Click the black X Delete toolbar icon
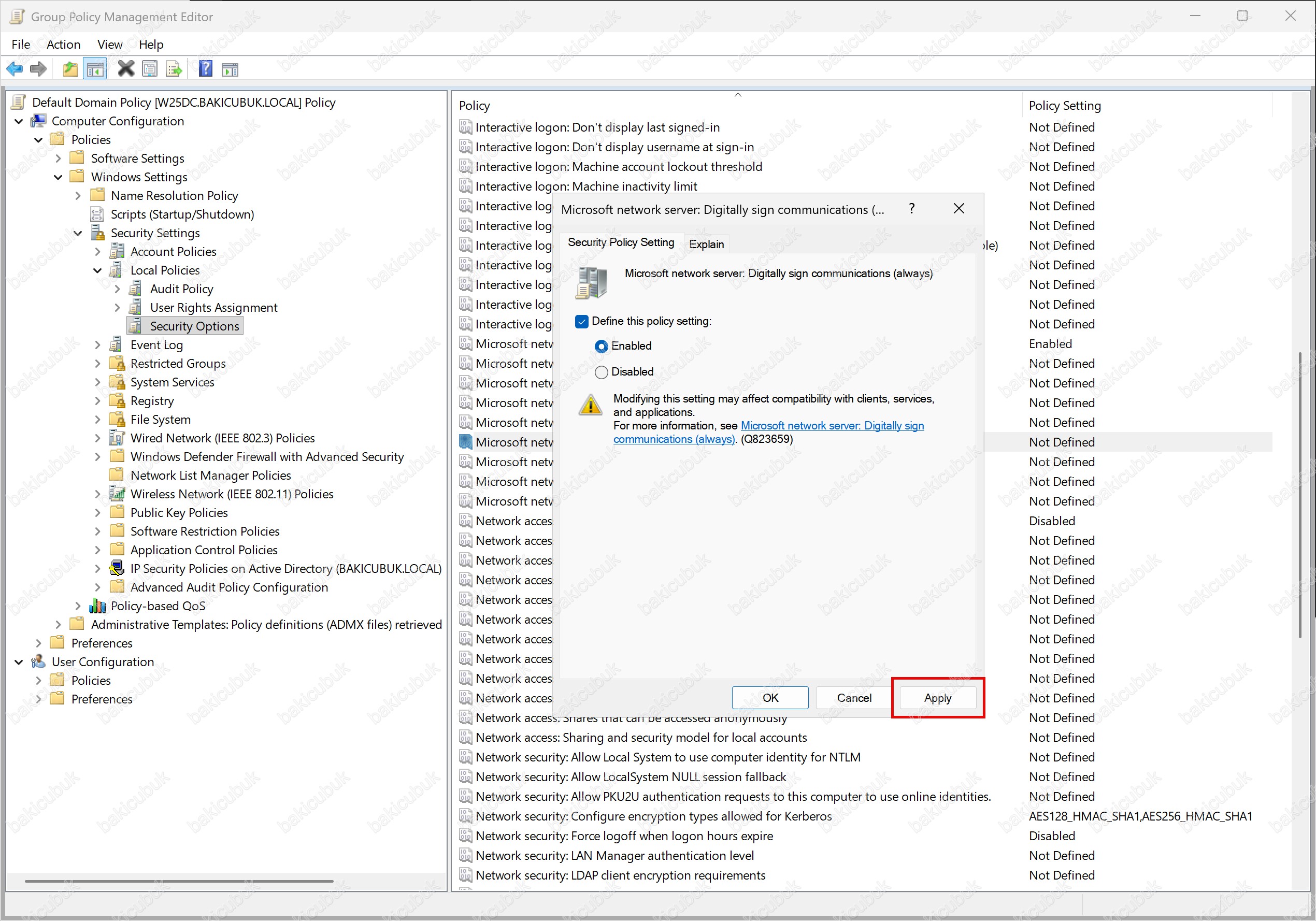 125,69
